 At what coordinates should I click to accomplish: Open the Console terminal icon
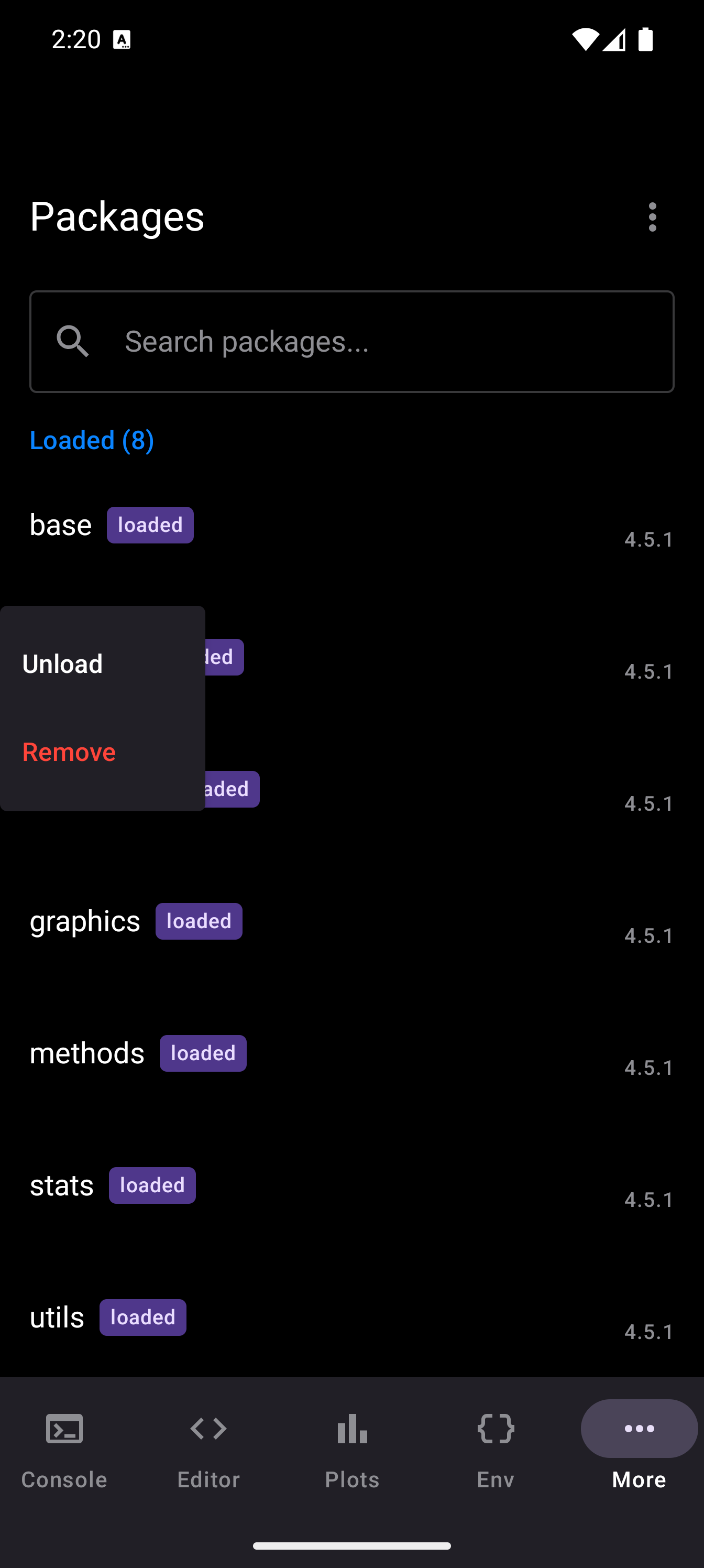pos(64,1428)
